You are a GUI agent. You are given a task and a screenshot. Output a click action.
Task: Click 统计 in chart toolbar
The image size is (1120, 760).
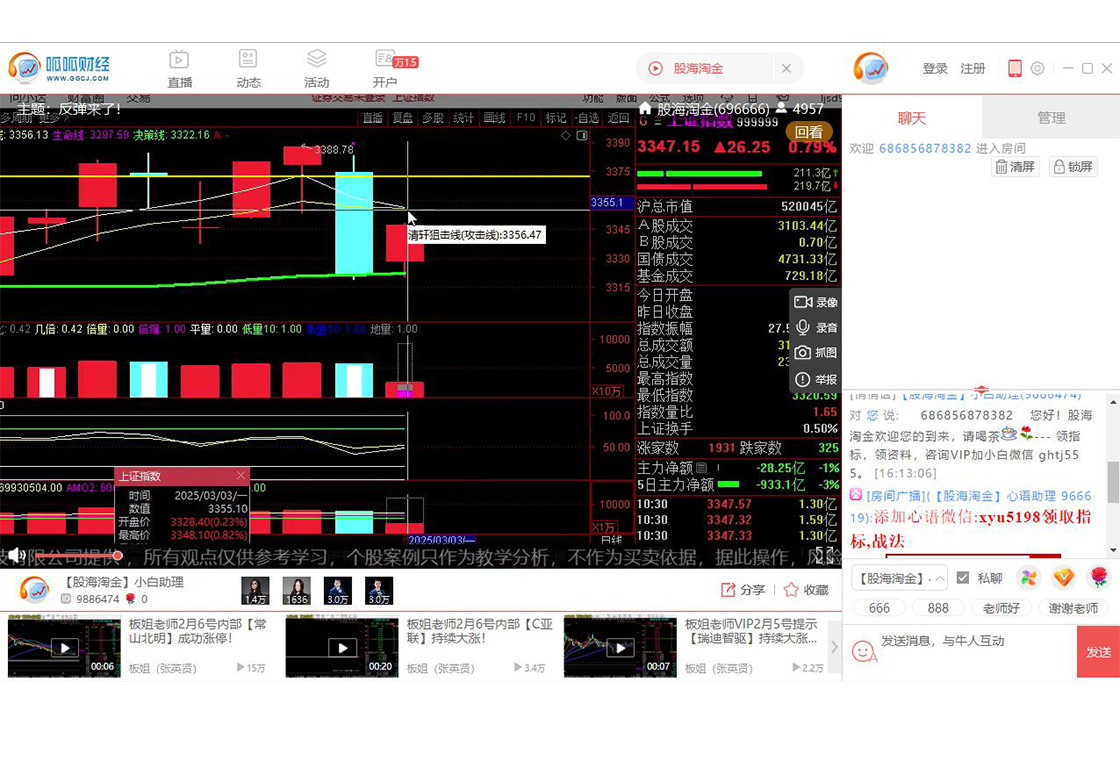click(464, 118)
